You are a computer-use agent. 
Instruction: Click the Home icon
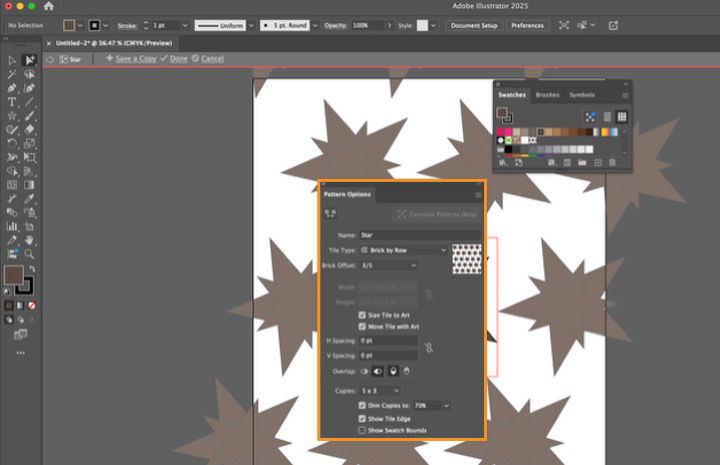point(49,6)
